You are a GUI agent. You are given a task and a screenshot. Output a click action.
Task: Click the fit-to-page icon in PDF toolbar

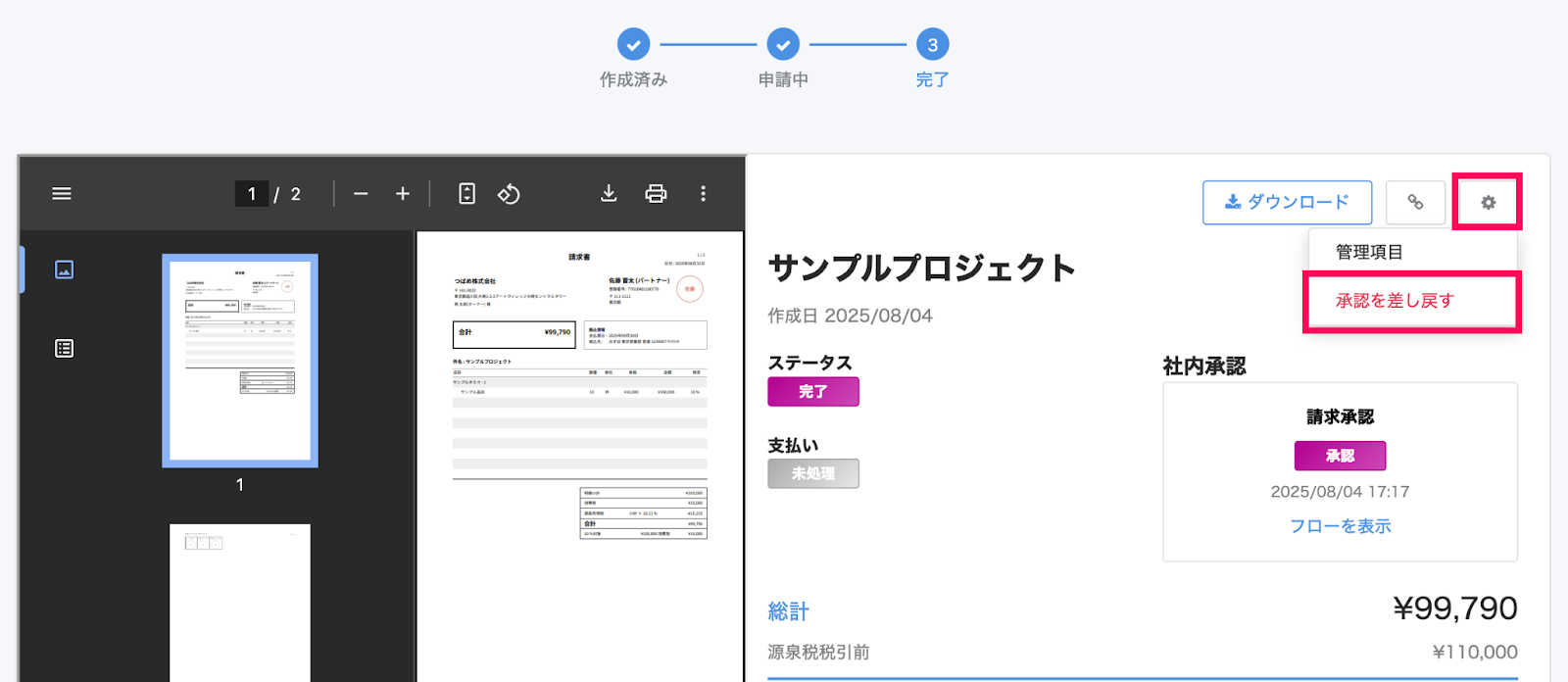467,194
